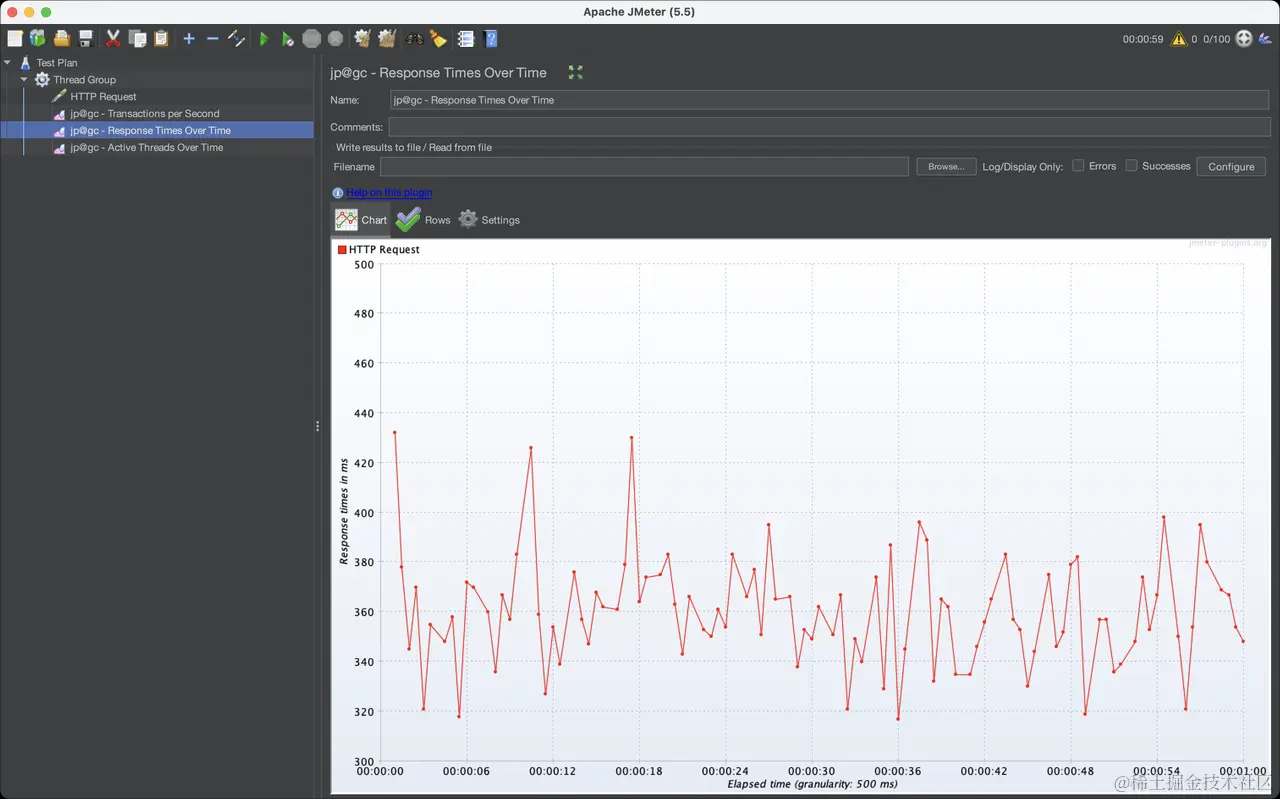Click the yellow warning triangle log icon
This screenshot has height=799, width=1280.
point(1179,39)
